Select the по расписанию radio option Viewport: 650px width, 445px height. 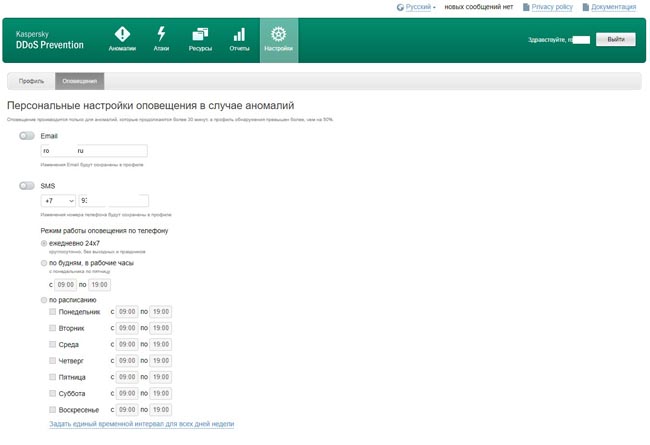(x=44, y=300)
